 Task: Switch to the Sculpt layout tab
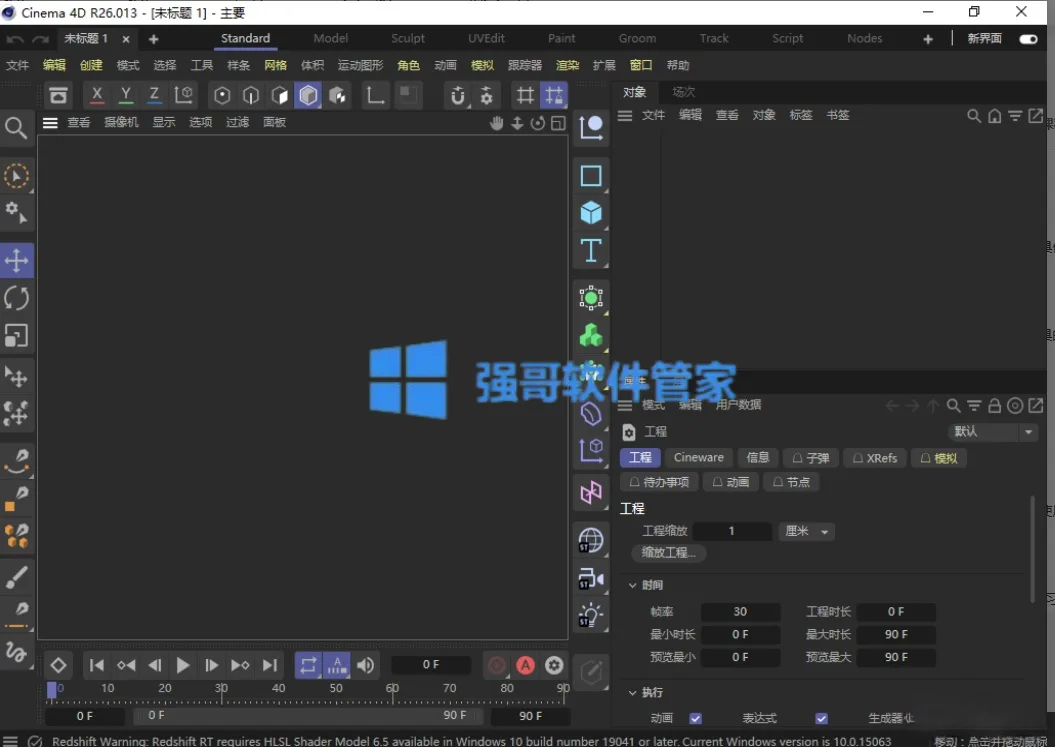[x=408, y=38]
